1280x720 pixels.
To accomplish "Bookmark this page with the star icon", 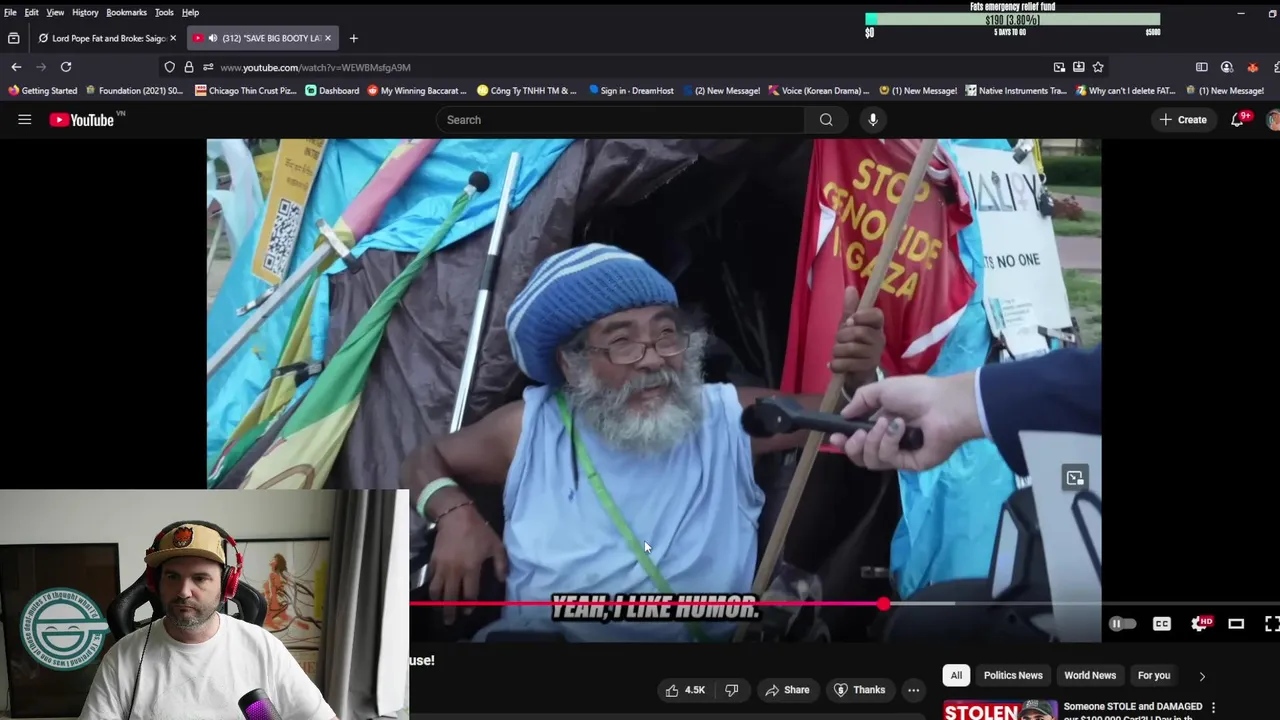I will point(1098,67).
